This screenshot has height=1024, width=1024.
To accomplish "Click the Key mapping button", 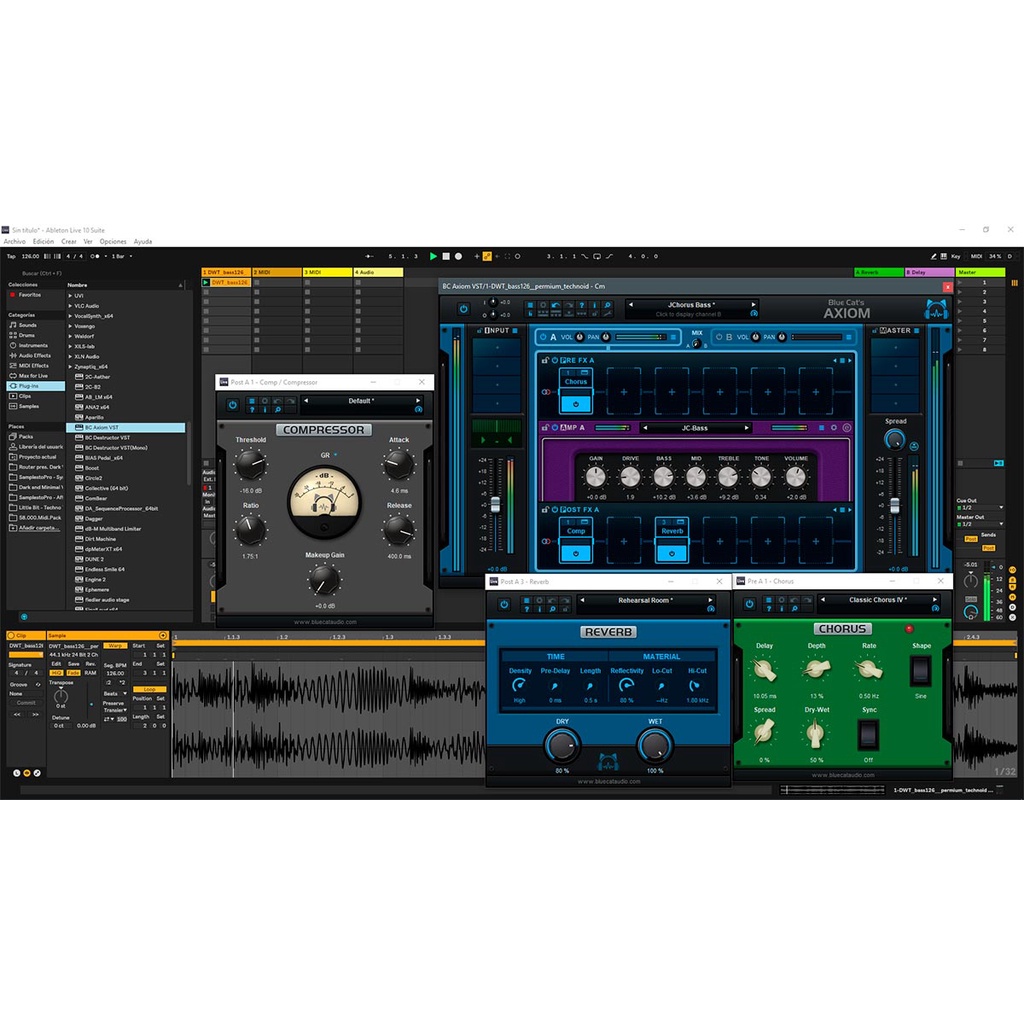I will click(955, 257).
